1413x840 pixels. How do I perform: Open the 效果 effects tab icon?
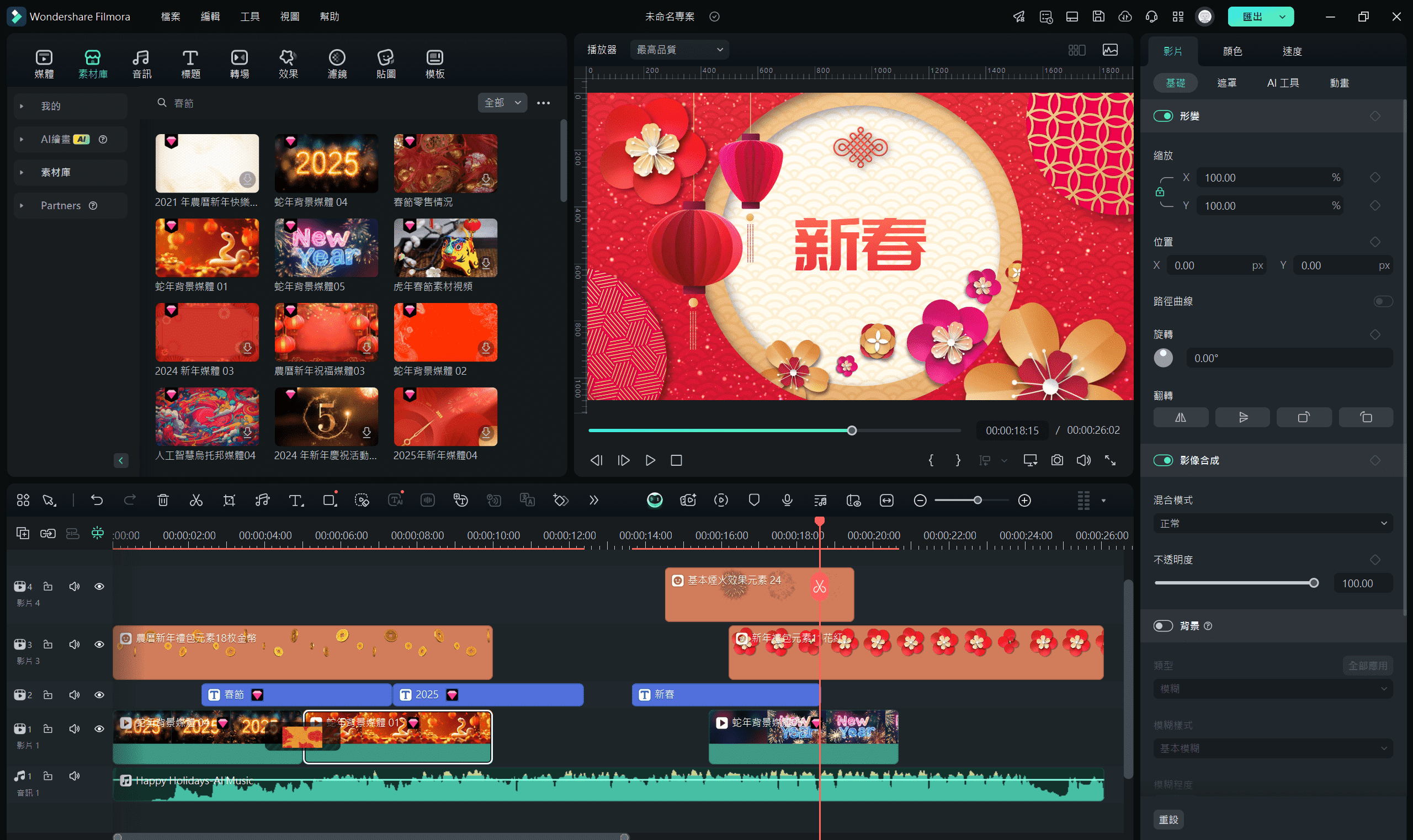(x=288, y=63)
